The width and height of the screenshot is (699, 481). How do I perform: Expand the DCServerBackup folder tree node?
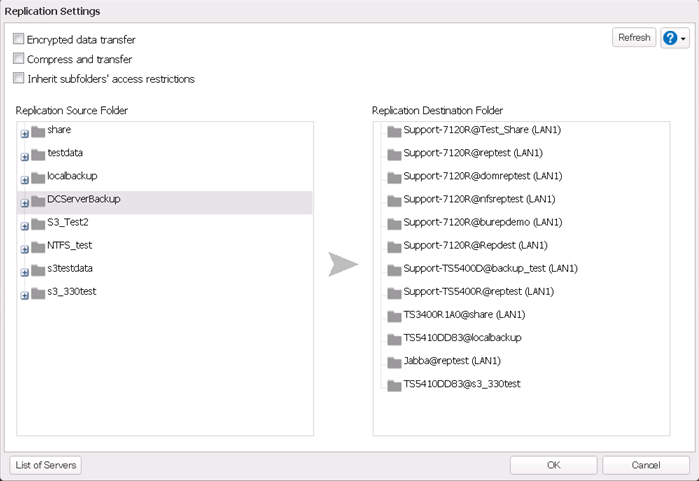point(25,203)
